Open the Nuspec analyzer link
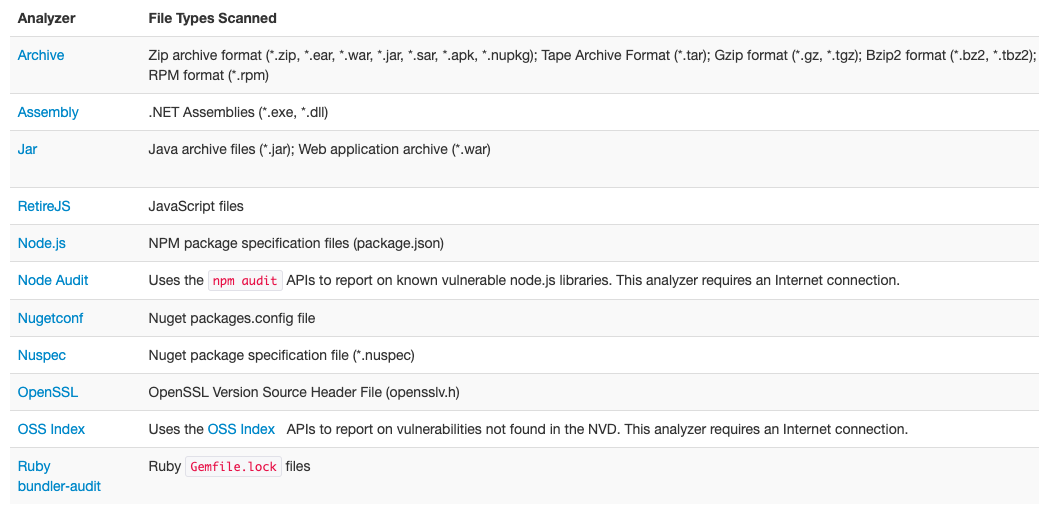This screenshot has width=1039, height=514. (x=42, y=355)
